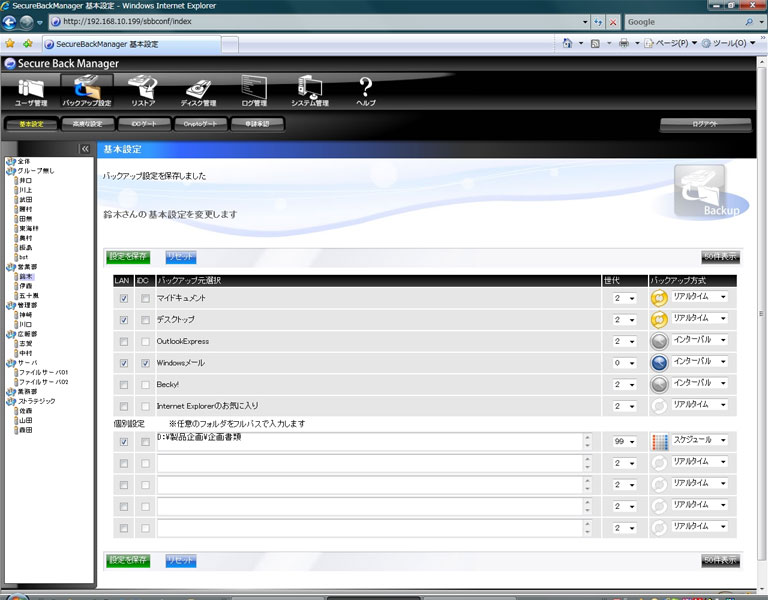768x600 pixels.
Task: Click realtime mode icon for デスクトップ
Action: [659, 319]
